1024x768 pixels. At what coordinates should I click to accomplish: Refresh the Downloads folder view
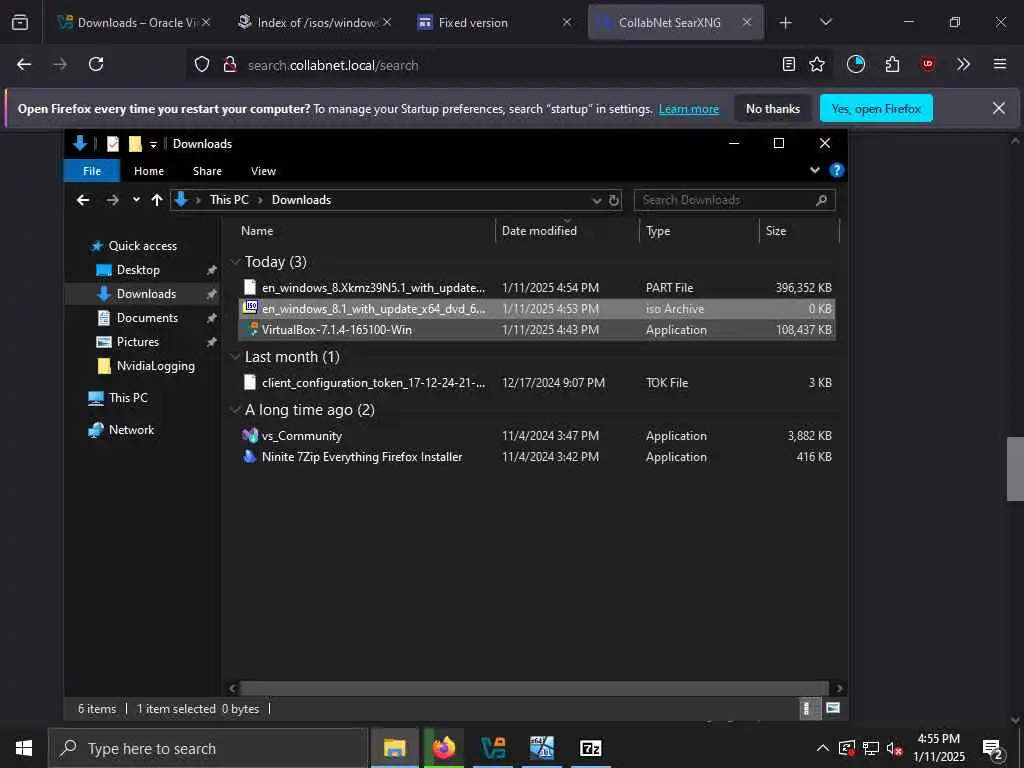pyautogui.click(x=614, y=200)
